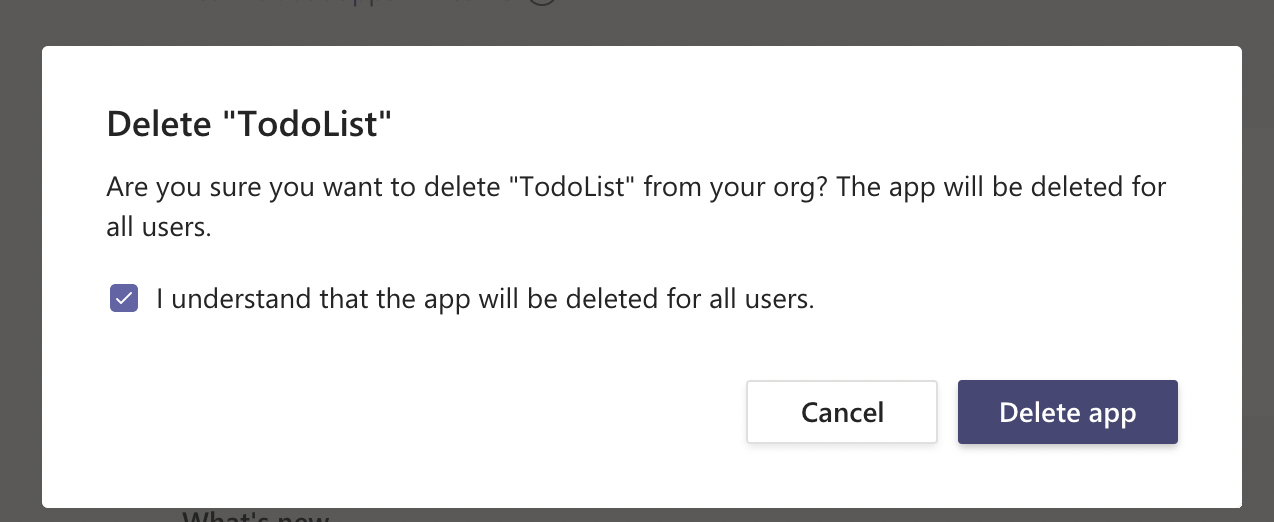The height and width of the screenshot is (522, 1274).
Task: Click the dimmed strip above the dialog
Action: pos(800,22)
